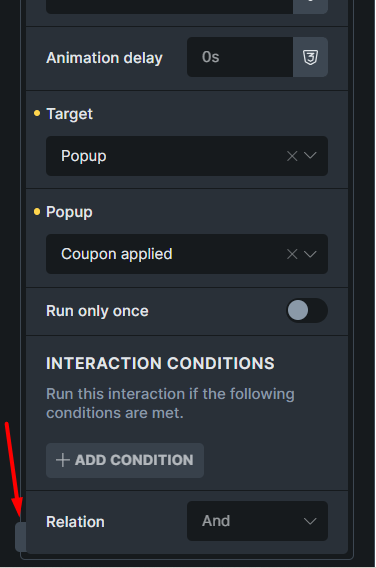Open the Relation dropdown set to And
376x568 pixels.
click(258, 521)
